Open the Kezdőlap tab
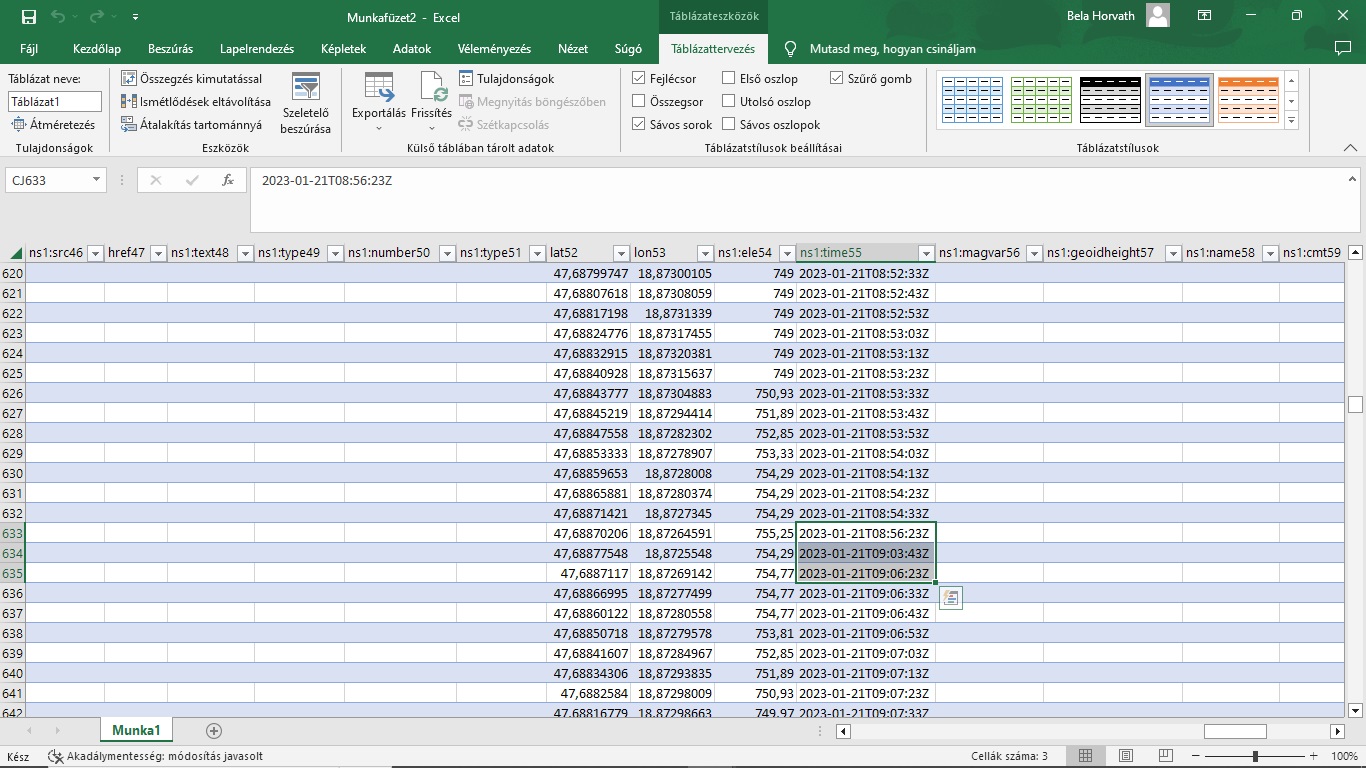Image resolution: width=1366 pixels, height=768 pixels. 97,48
